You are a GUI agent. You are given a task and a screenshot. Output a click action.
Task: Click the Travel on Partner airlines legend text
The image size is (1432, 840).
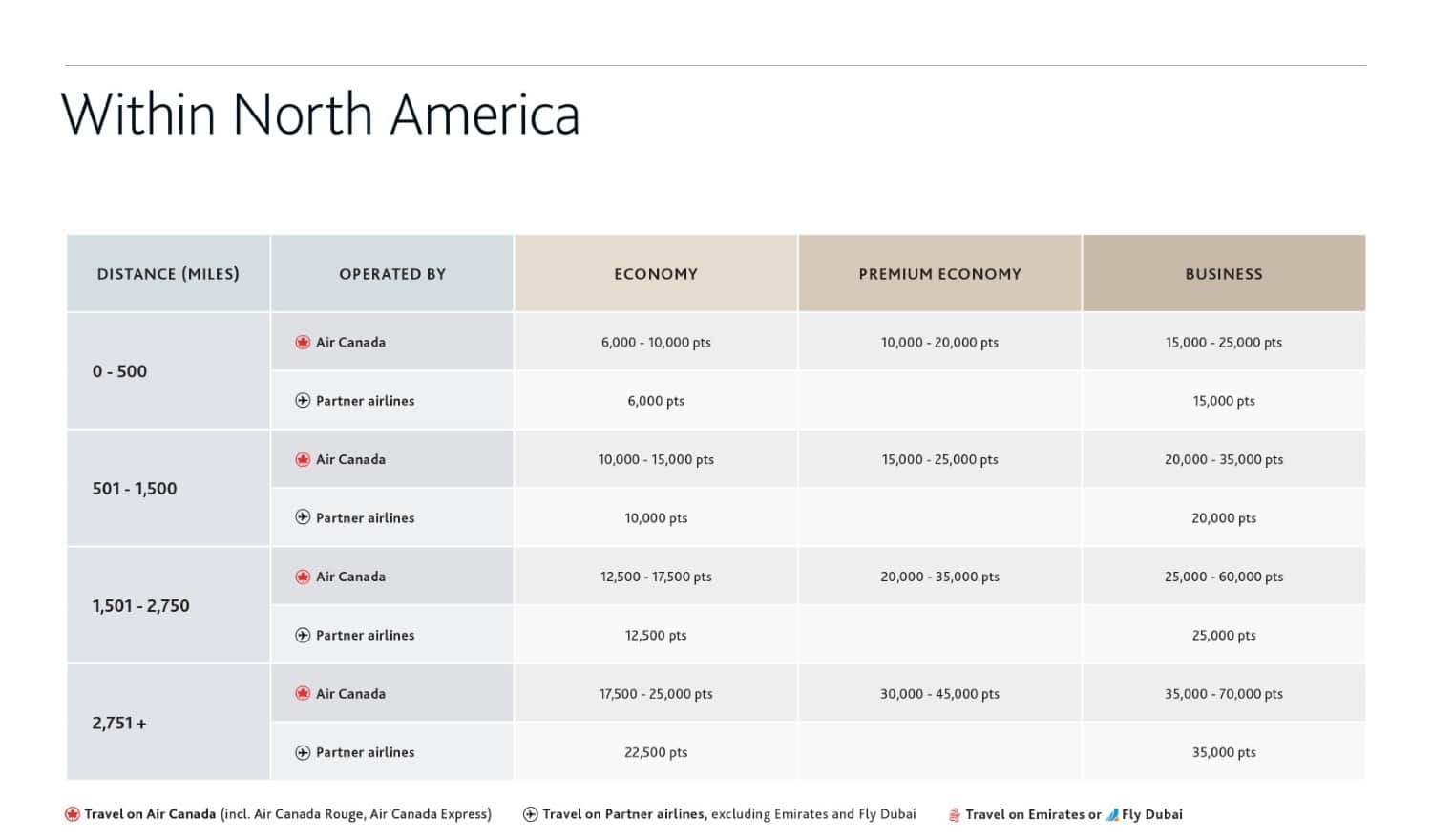tap(622, 814)
